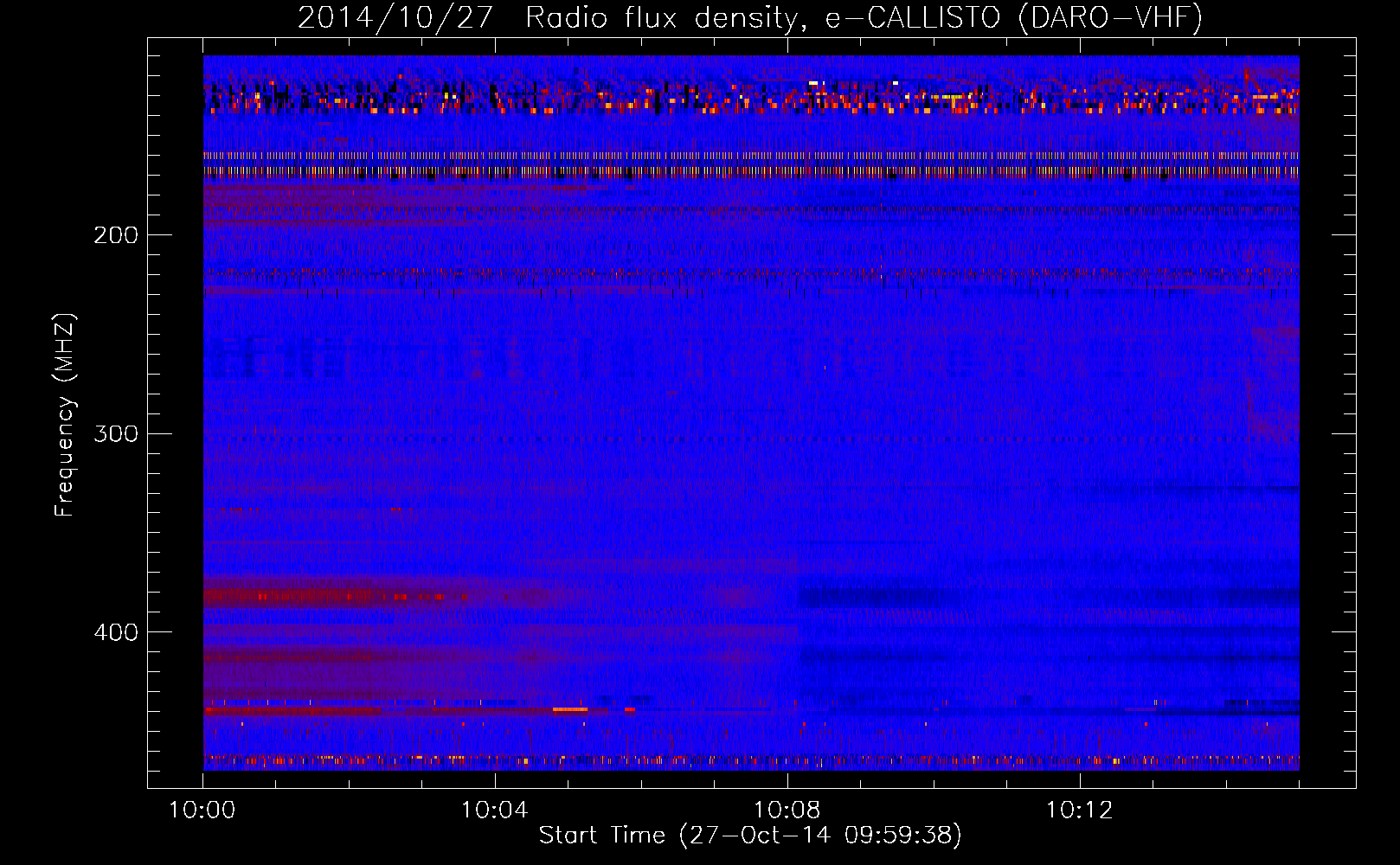The height and width of the screenshot is (865, 1400).
Task: Click the 'Frequency (MHZ)' y-axis label
Action: pos(65,415)
